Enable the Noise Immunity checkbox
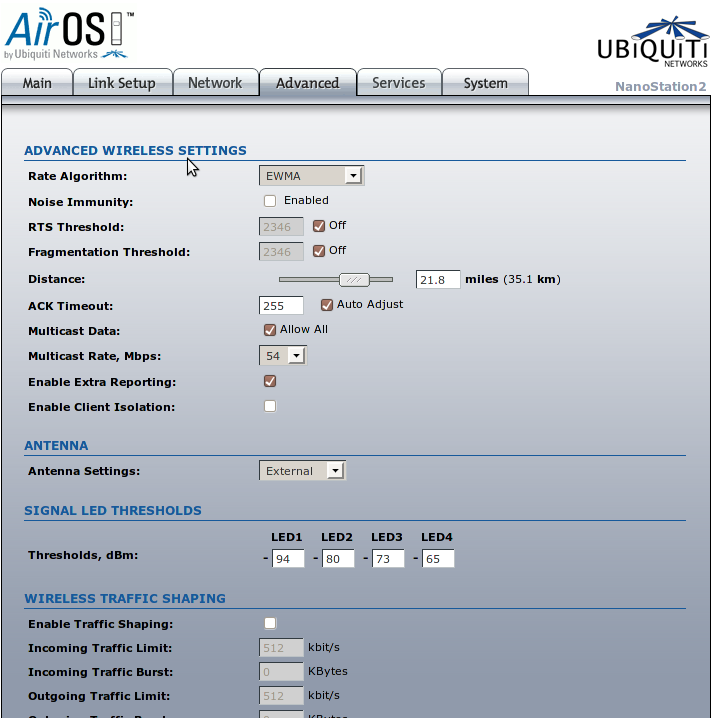 [270, 201]
